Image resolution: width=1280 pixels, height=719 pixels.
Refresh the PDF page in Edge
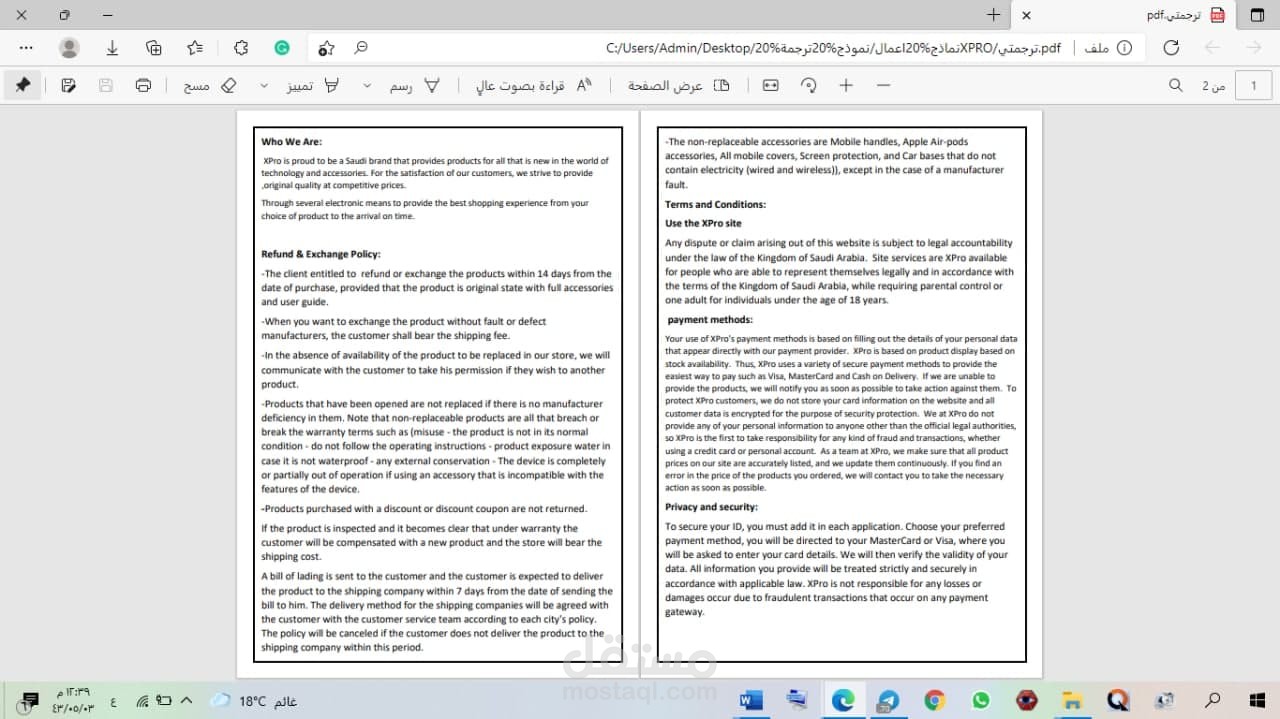pyautogui.click(x=1171, y=48)
